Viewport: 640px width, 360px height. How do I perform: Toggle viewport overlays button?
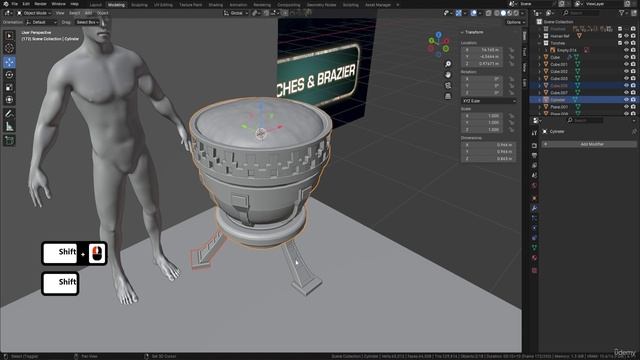pos(473,13)
